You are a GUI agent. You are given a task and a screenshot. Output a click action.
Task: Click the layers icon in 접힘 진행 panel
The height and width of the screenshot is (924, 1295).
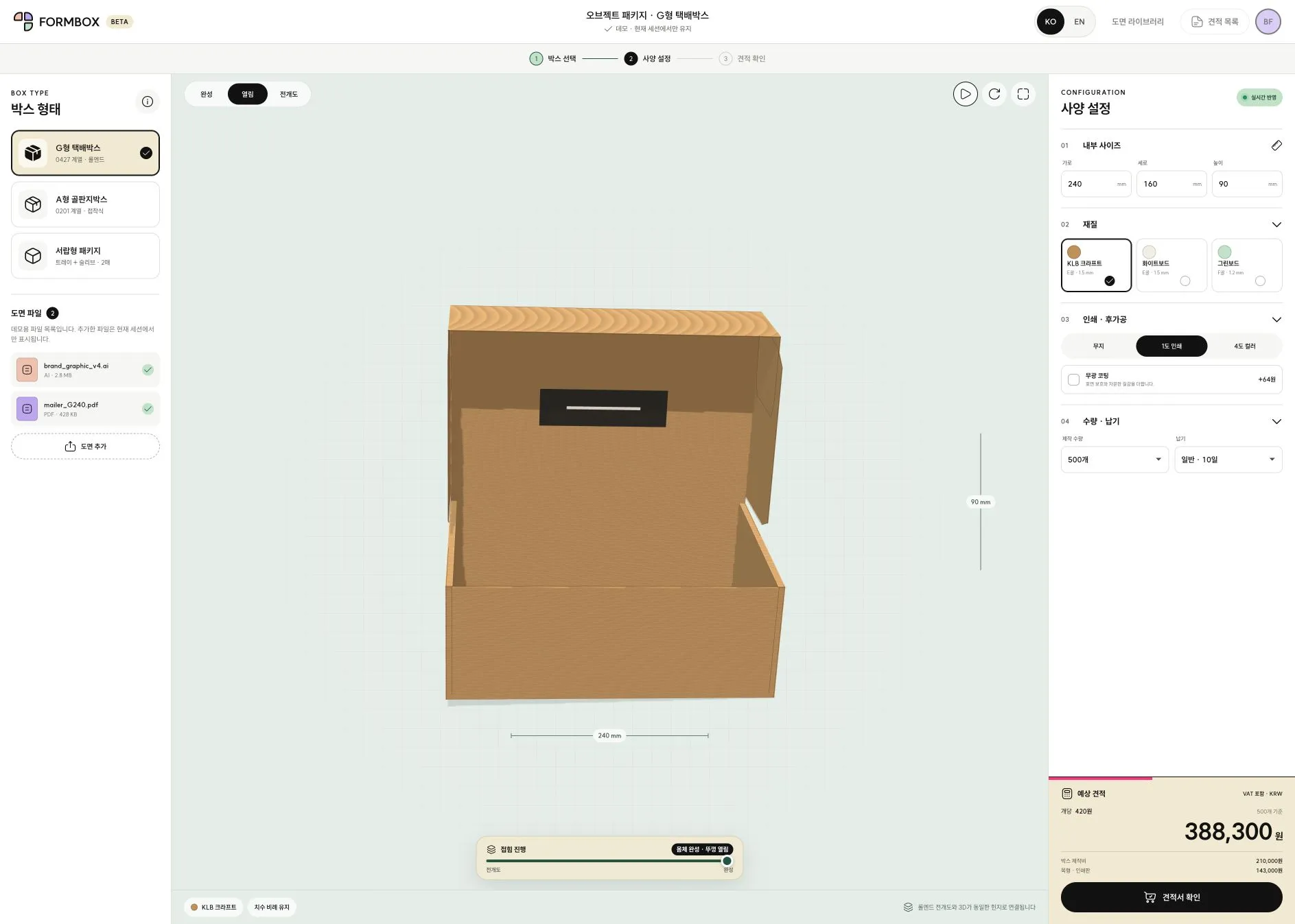491,849
